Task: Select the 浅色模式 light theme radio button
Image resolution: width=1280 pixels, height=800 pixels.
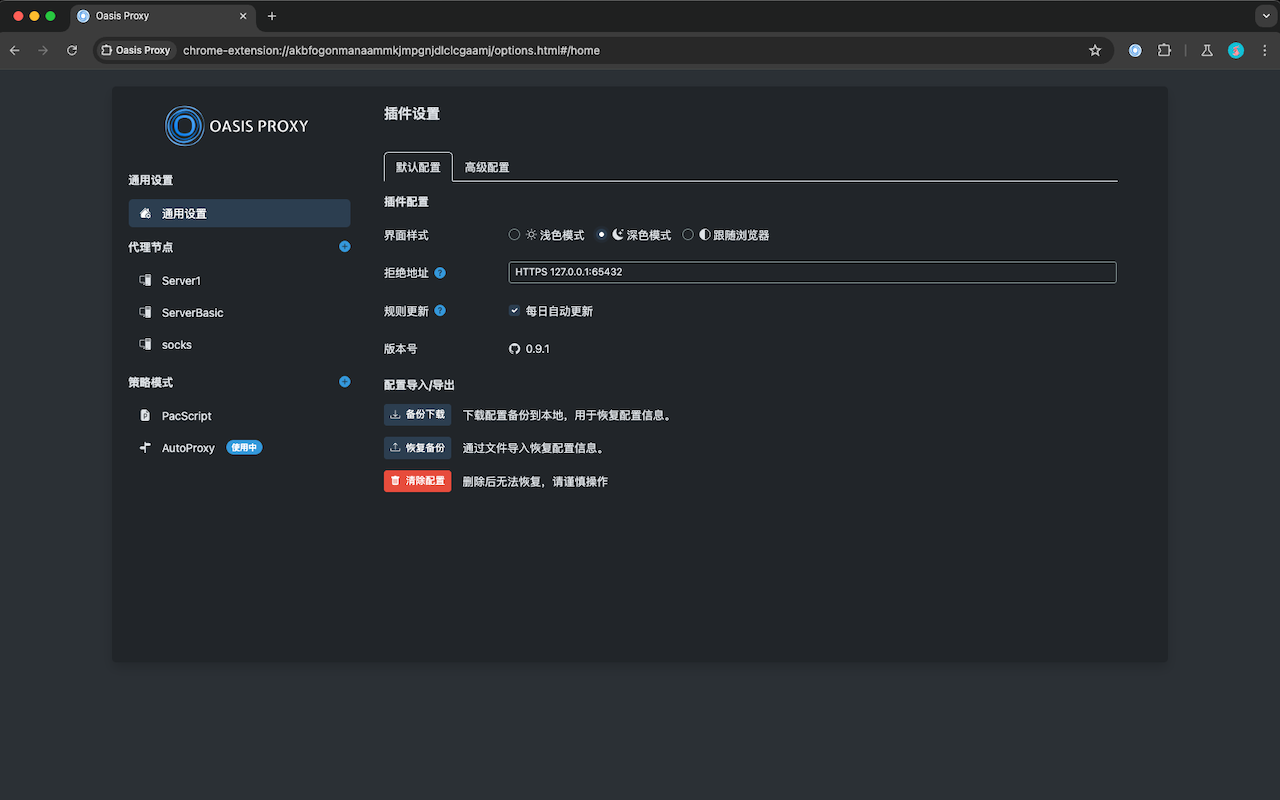Action: coord(514,234)
